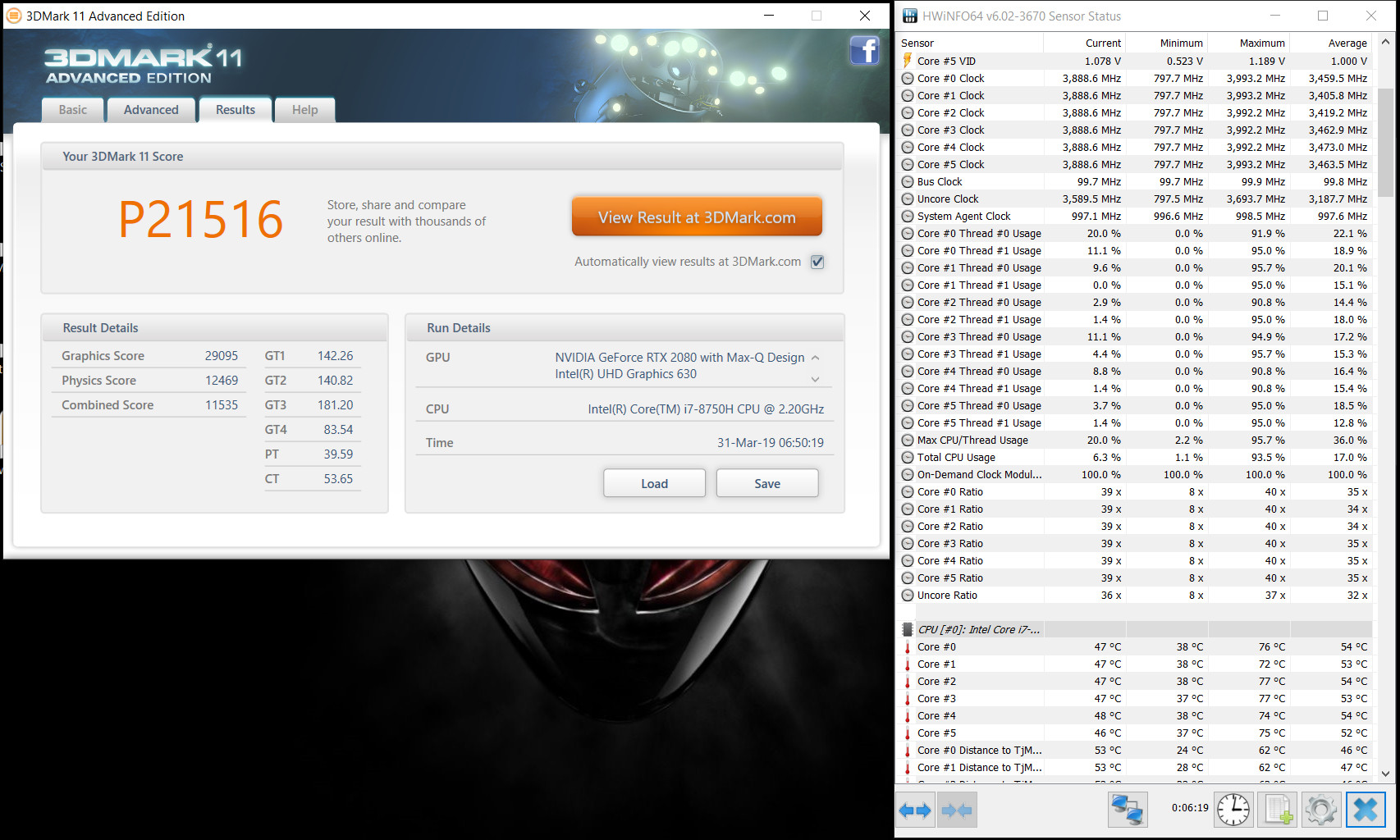
Task: Click the elapsed time 0:06:19 in HWiNFO
Action: [x=1190, y=808]
